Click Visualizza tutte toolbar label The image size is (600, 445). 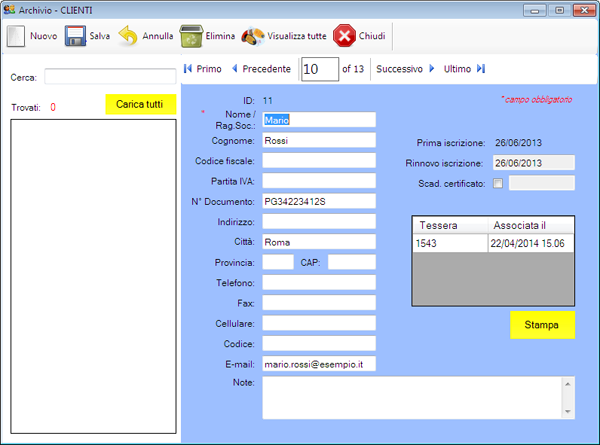(297, 36)
